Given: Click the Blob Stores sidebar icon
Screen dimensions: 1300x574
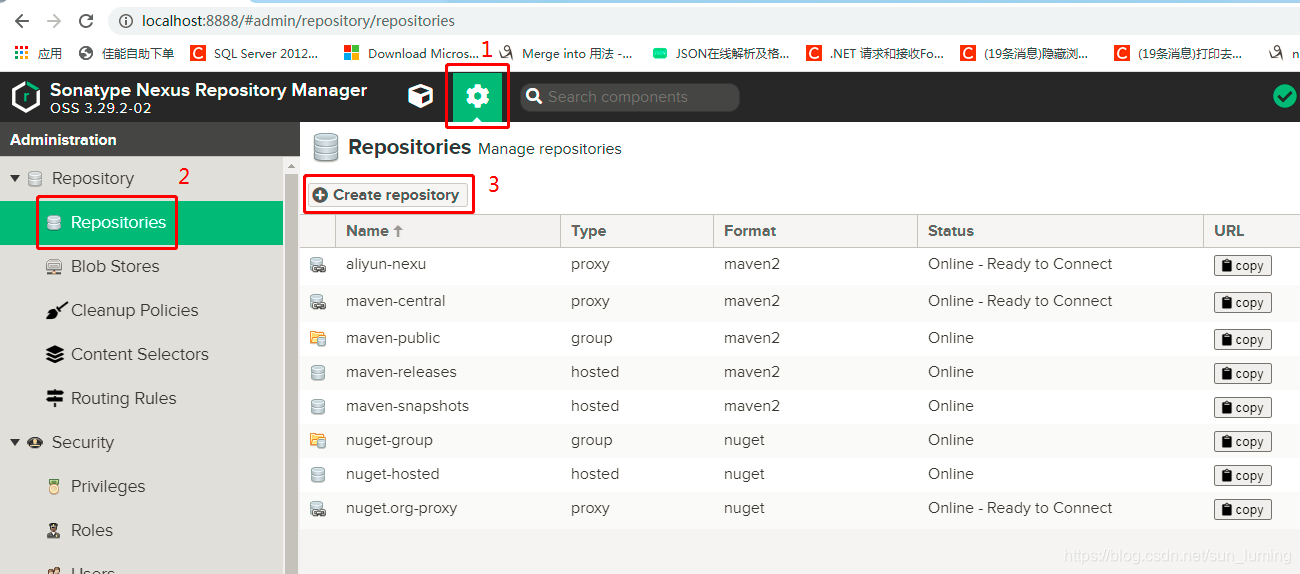Looking at the screenshot, I should point(54,267).
